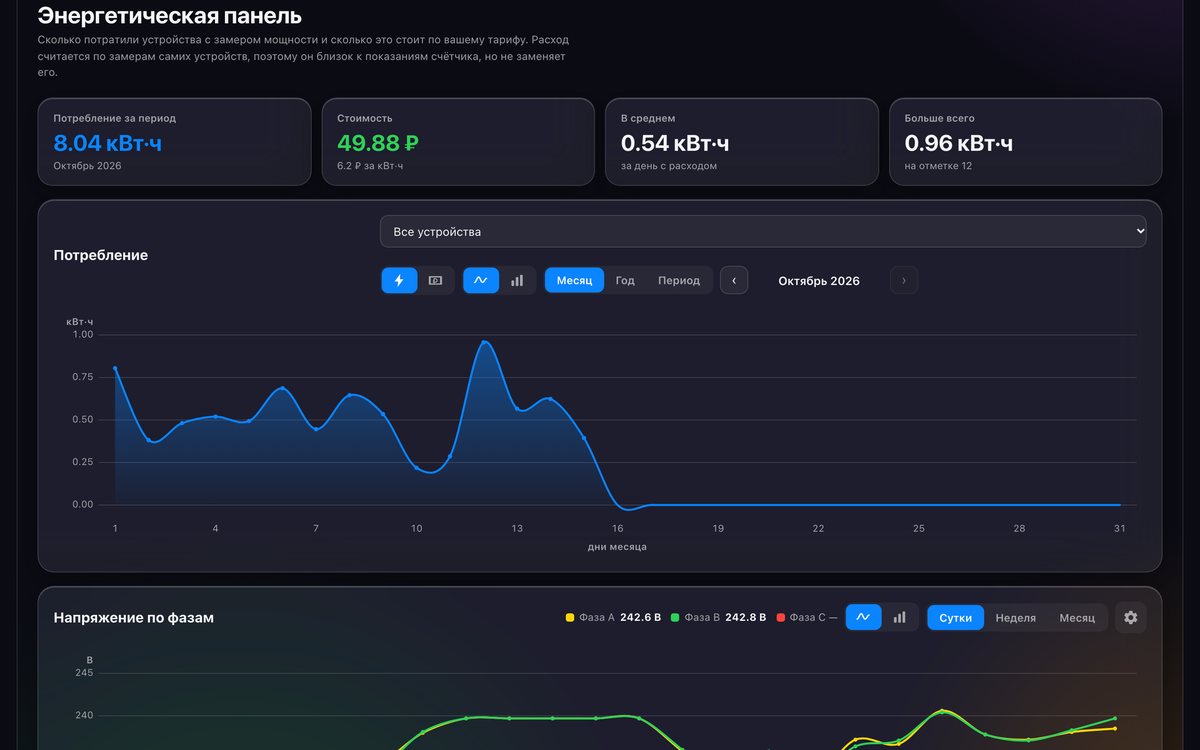Image resolution: width=1200 pixels, height=750 pixels.
Task: Click the 49.88 ₽ cost value
Action: click(378, 143)
